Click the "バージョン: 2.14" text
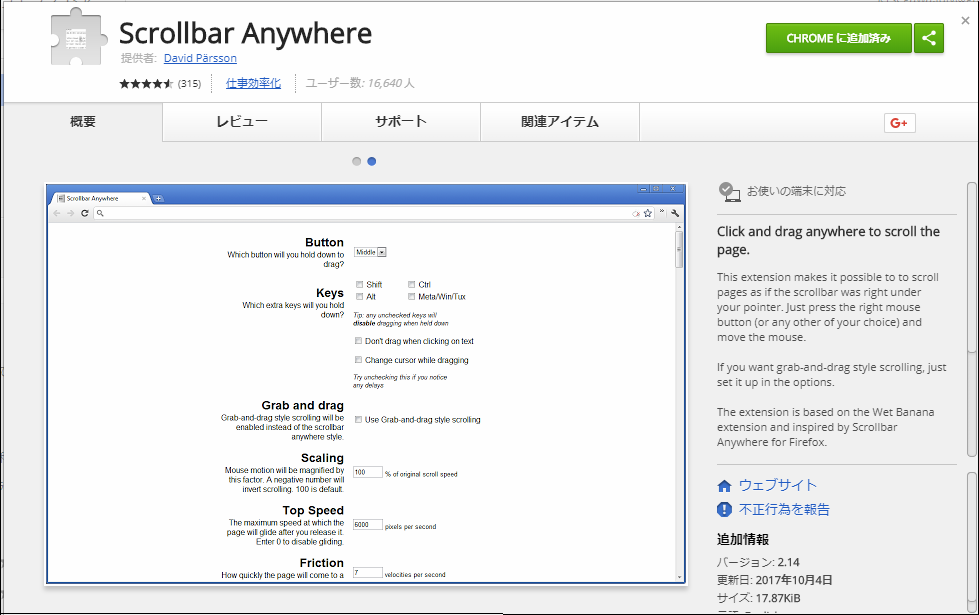 click(x=758, y=562)
